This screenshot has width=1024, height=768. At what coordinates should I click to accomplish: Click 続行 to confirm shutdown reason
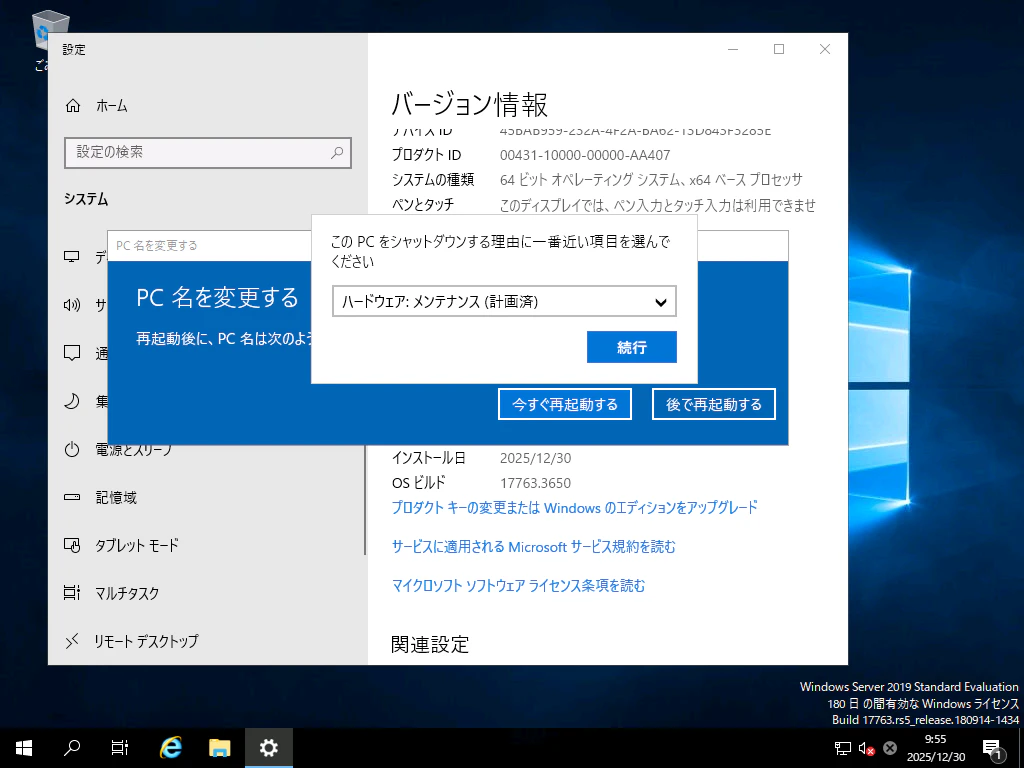point(631,347)
